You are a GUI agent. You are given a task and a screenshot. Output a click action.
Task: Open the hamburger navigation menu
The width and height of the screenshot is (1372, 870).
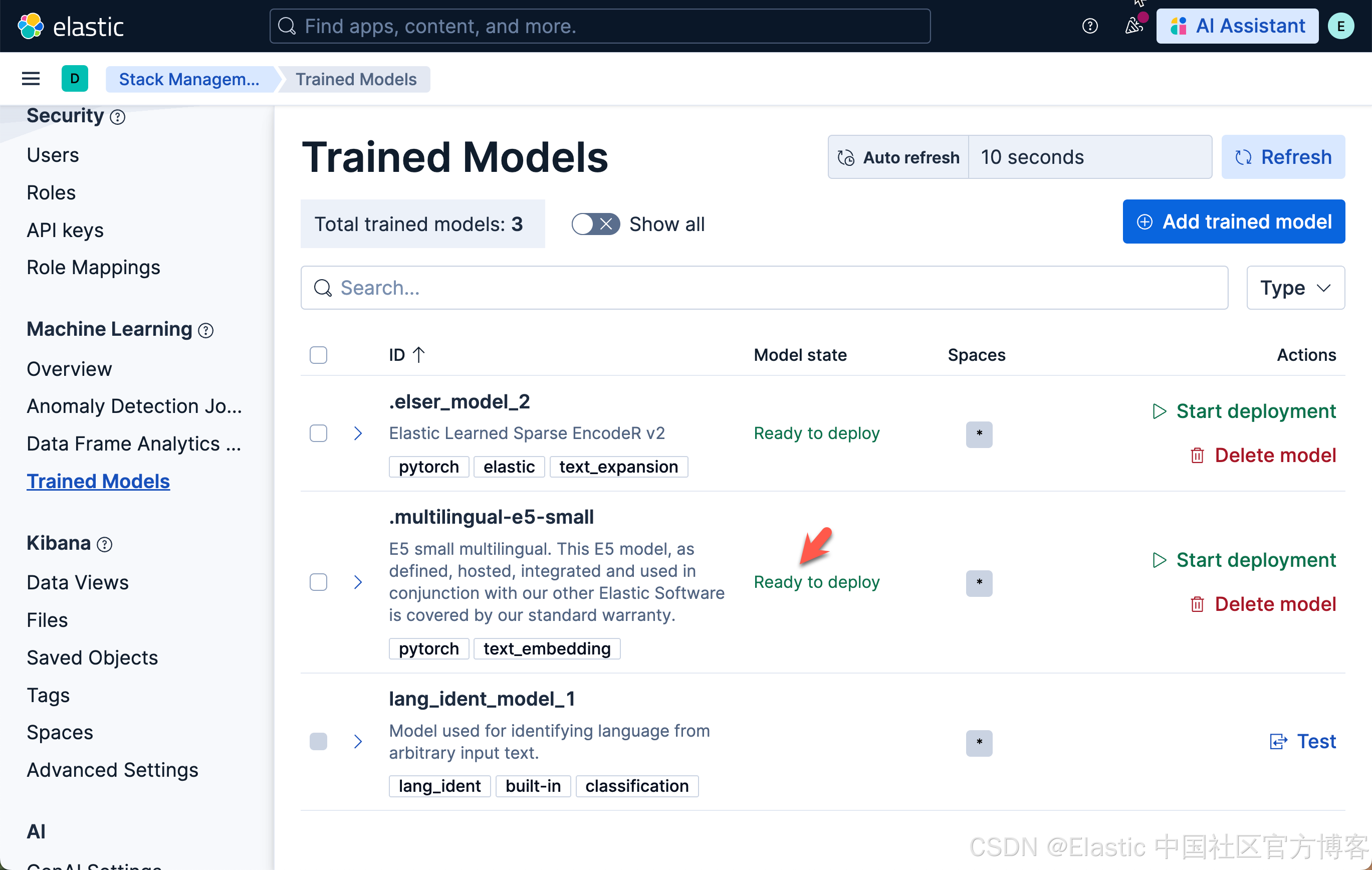[x=31, y=79]
